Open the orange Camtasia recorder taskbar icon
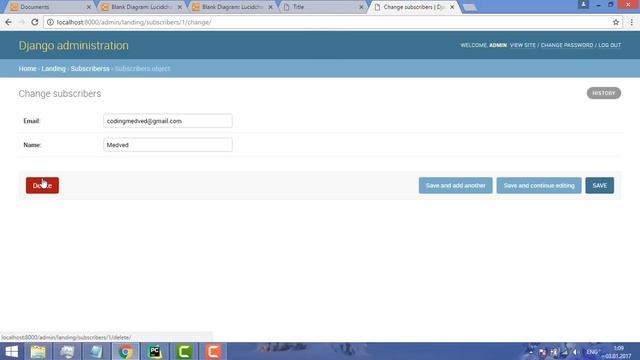 tap(213, 351)
